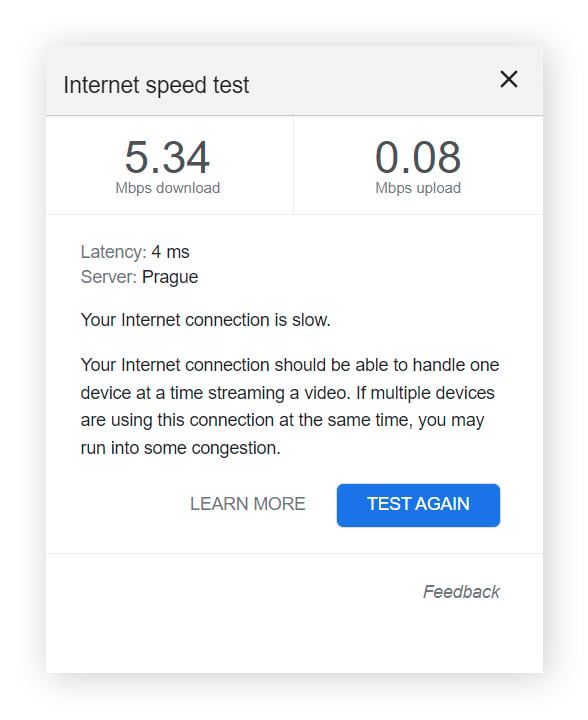Click the empty footer area below Feedback
588x720 pixels.
pos(294,641)
